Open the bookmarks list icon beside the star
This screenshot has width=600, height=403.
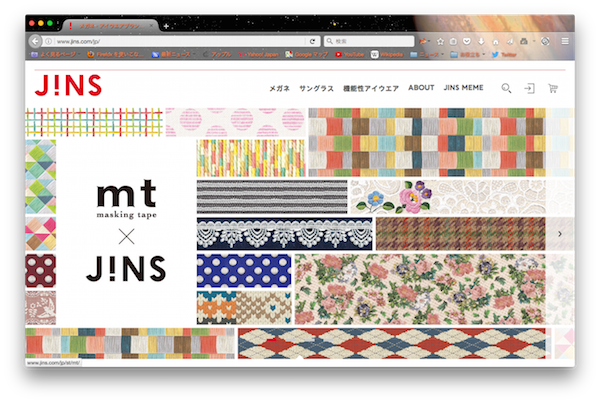[453, 41]
